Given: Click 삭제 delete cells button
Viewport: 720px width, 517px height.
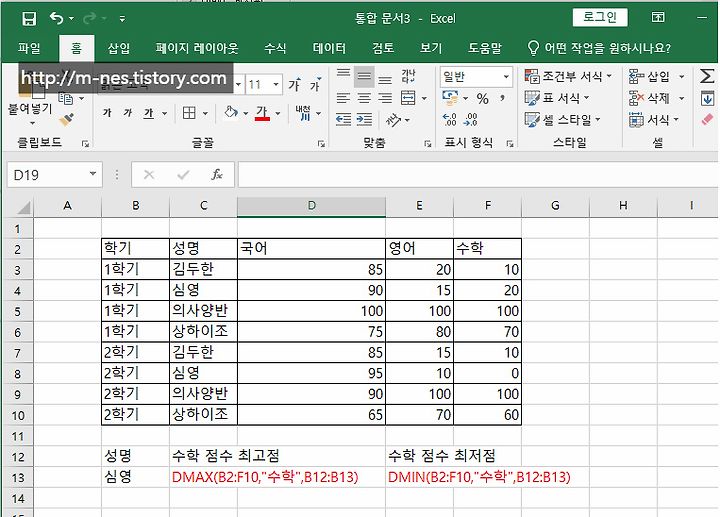Looking at the screenshot, I should [651, 98].
